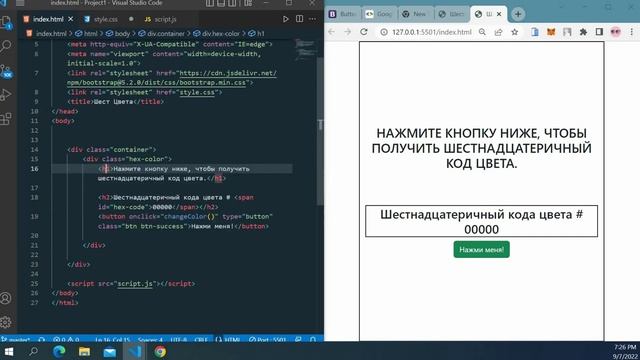The width and height of the screenshot is (640, 360).
Task: Open the Extensions view in VS Code
Action: pos(6,119)
